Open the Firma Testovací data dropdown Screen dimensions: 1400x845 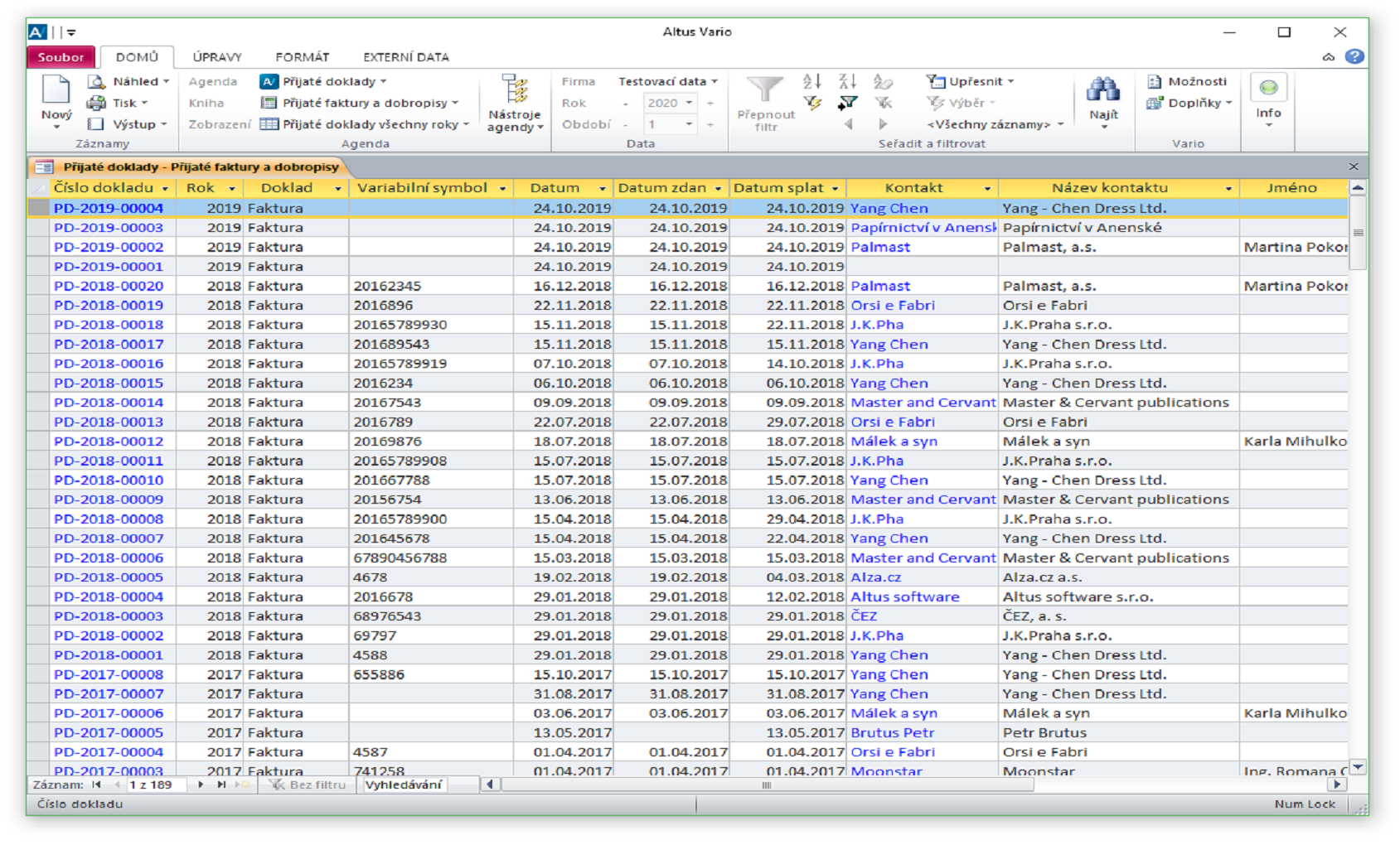point(668,81)
